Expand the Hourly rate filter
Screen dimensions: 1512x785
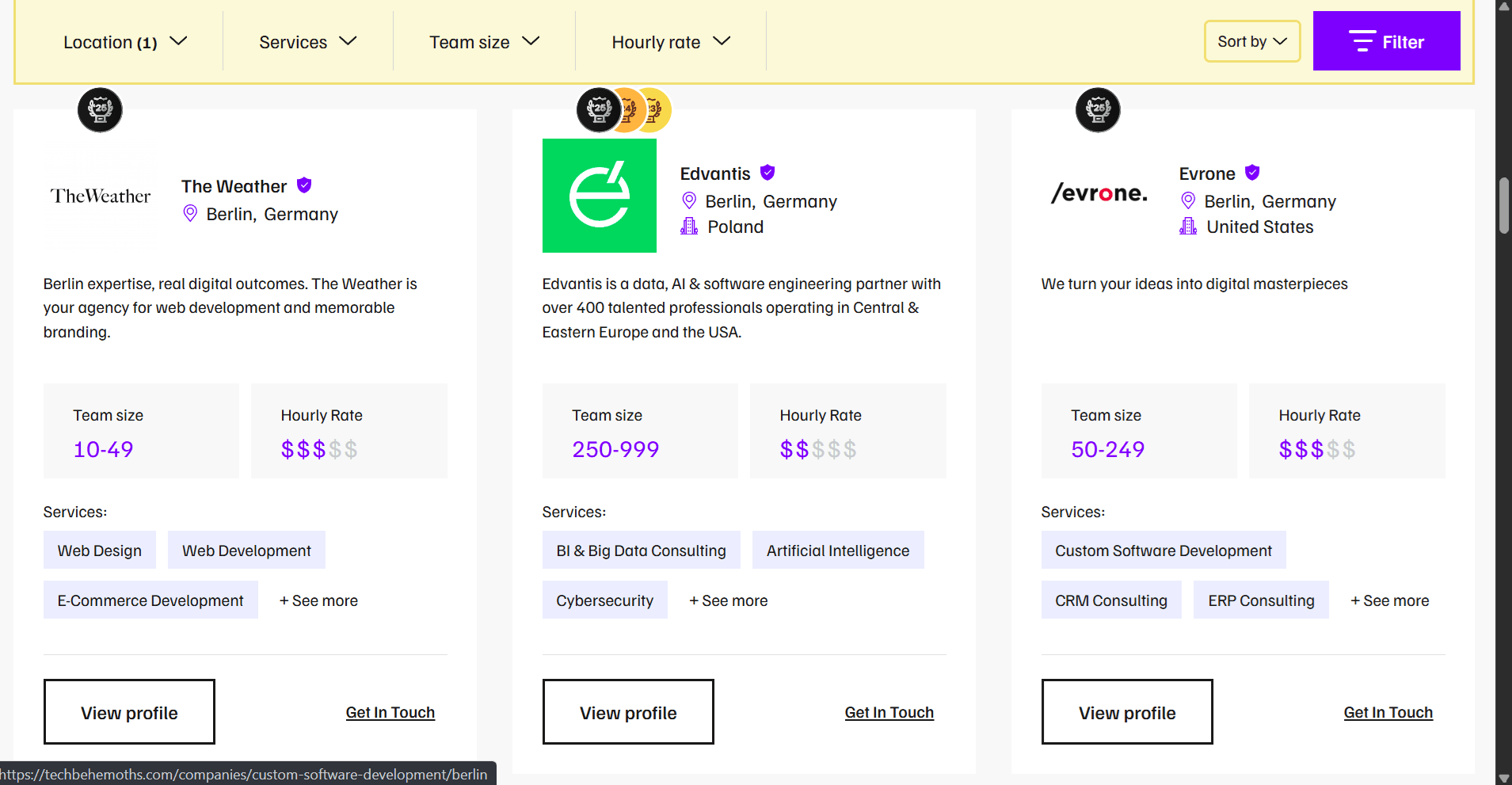[x=671, y=42]
